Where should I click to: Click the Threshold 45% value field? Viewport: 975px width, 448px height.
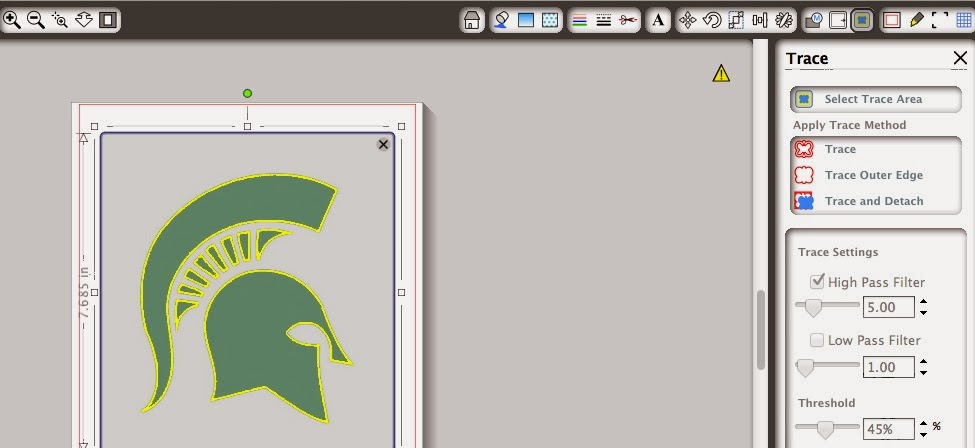click(x=889, y=429)
